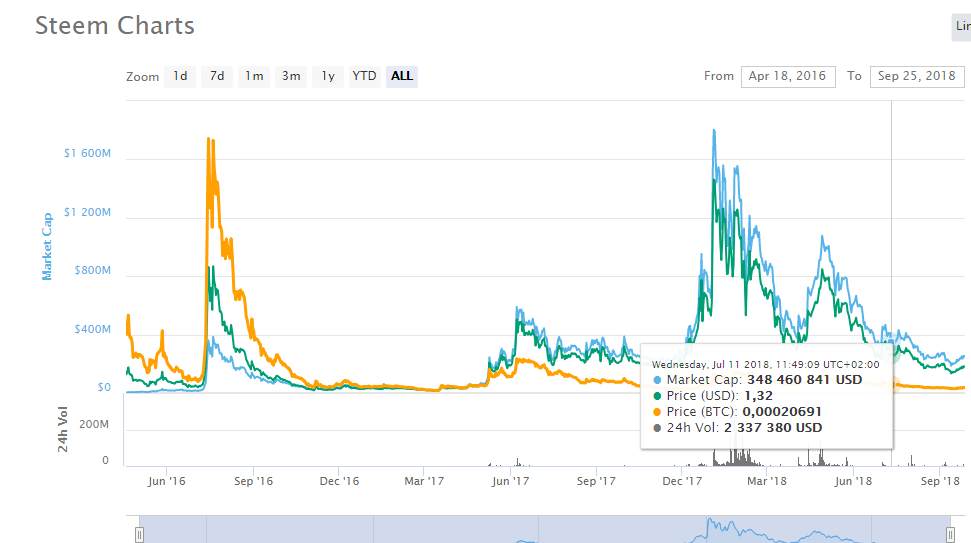
Task: Edit the From date field
Action: 788,76
